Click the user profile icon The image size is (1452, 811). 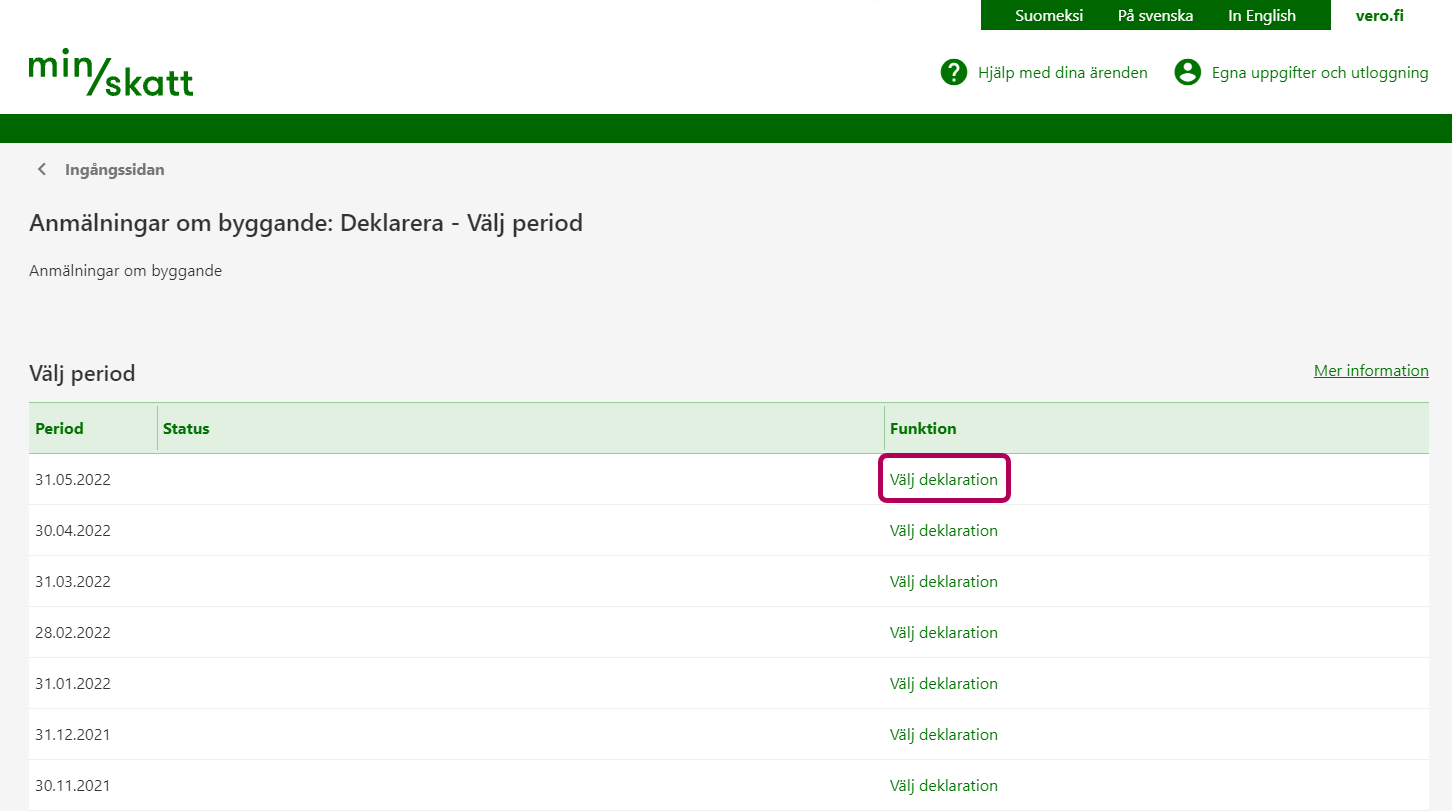click(x=1187, y=72)
